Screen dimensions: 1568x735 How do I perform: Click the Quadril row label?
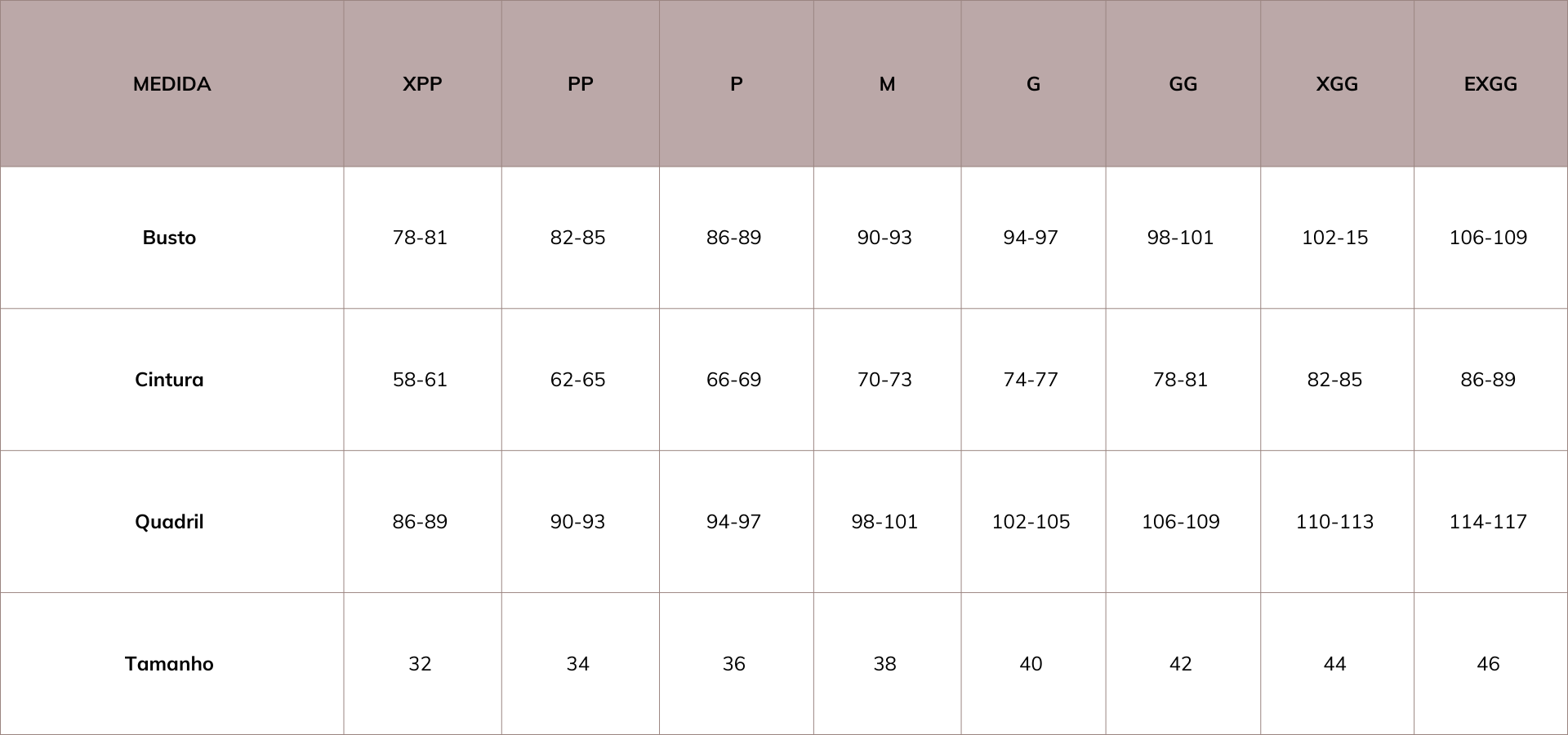[x=169, y=522]
